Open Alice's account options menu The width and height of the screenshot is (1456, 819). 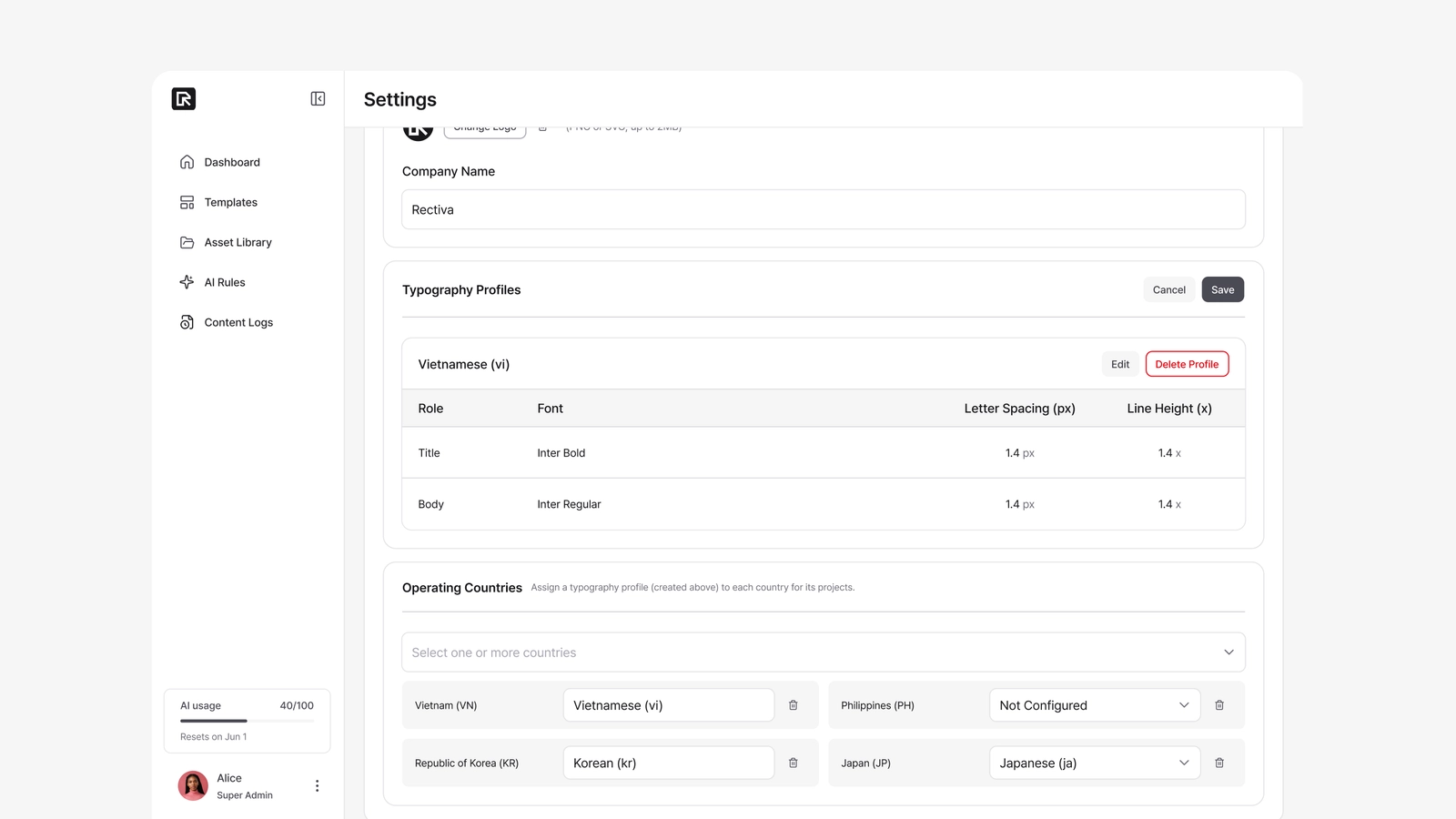pyautogui.click(x=317, y=785)
